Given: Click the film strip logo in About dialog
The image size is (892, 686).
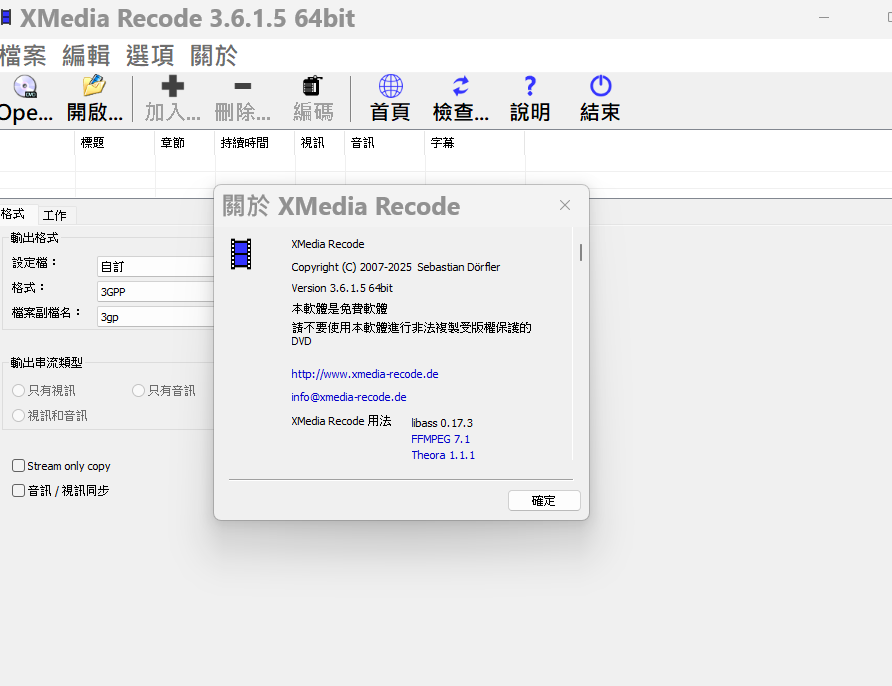Looking at the screenshot, I should (x=241, y=254).
